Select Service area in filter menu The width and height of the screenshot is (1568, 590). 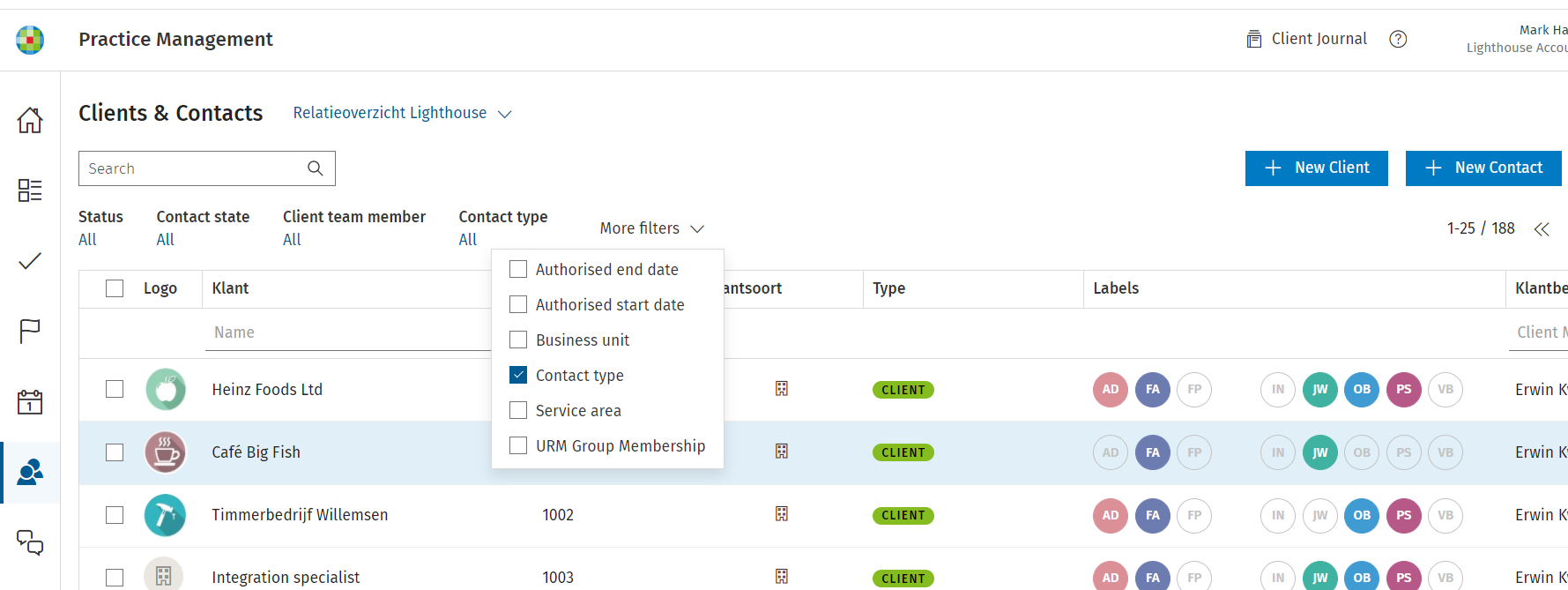578,411
